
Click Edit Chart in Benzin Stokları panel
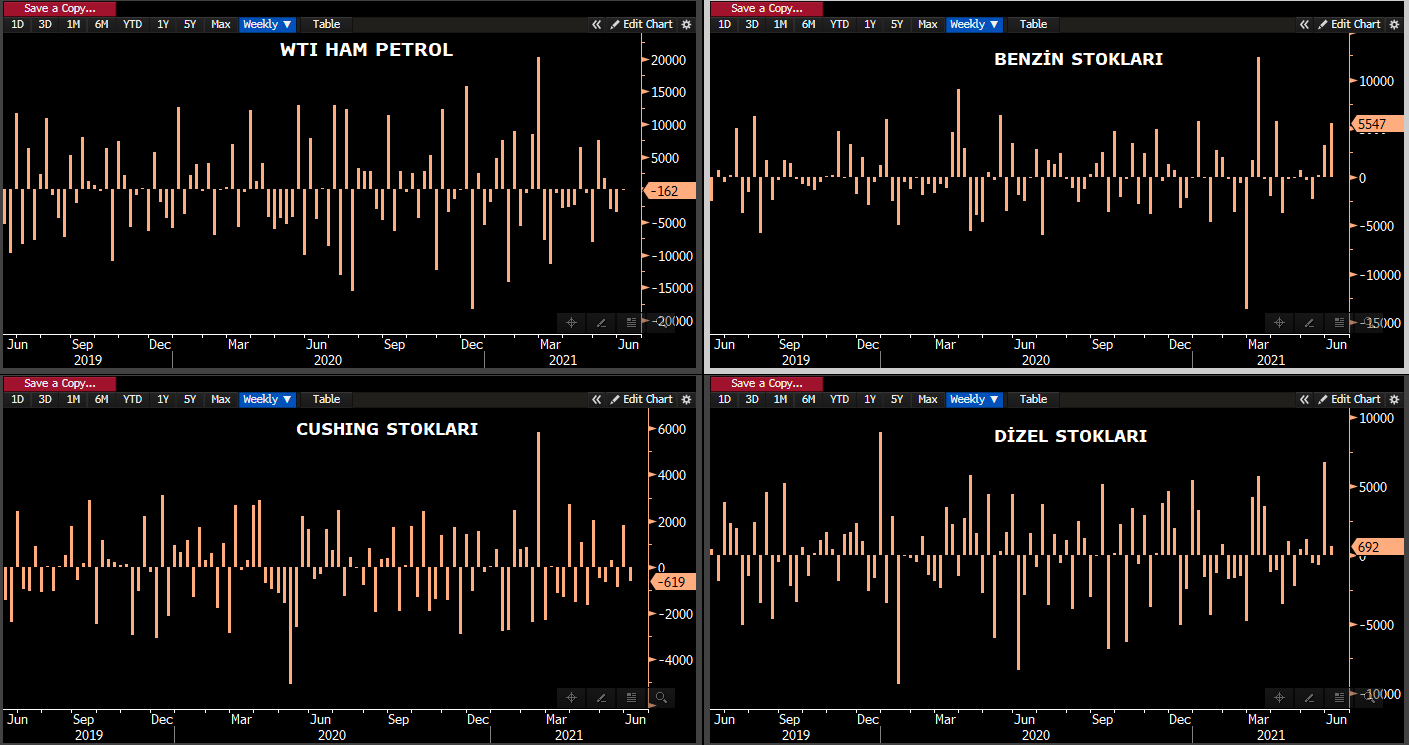click(x=1347, y=24)
